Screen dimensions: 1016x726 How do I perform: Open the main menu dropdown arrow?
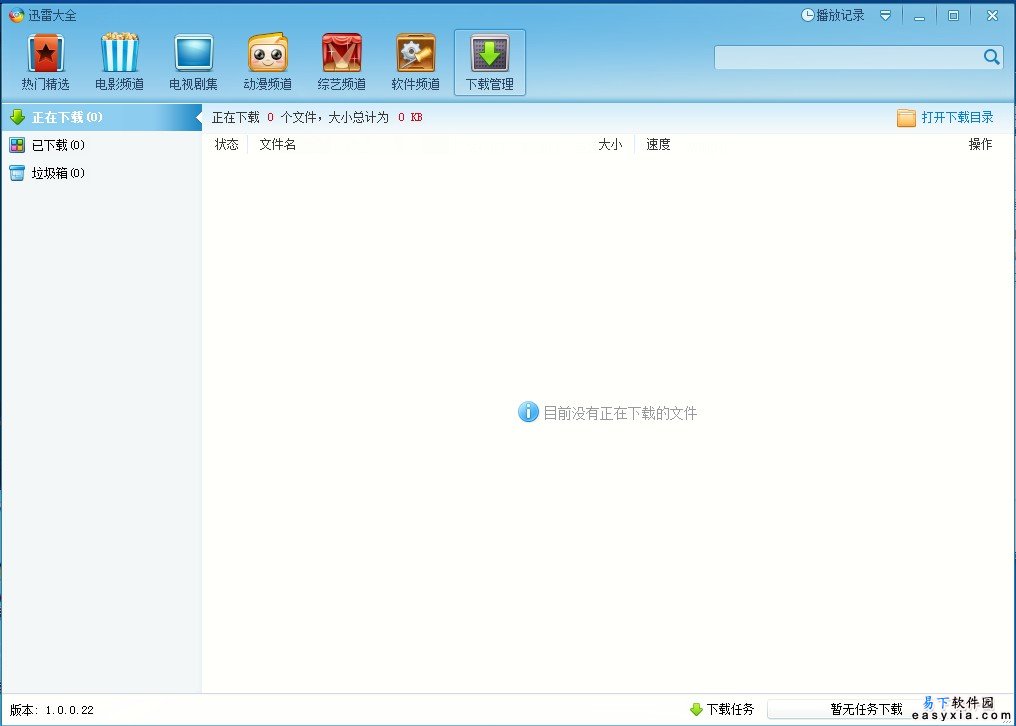tap(885, 16)
